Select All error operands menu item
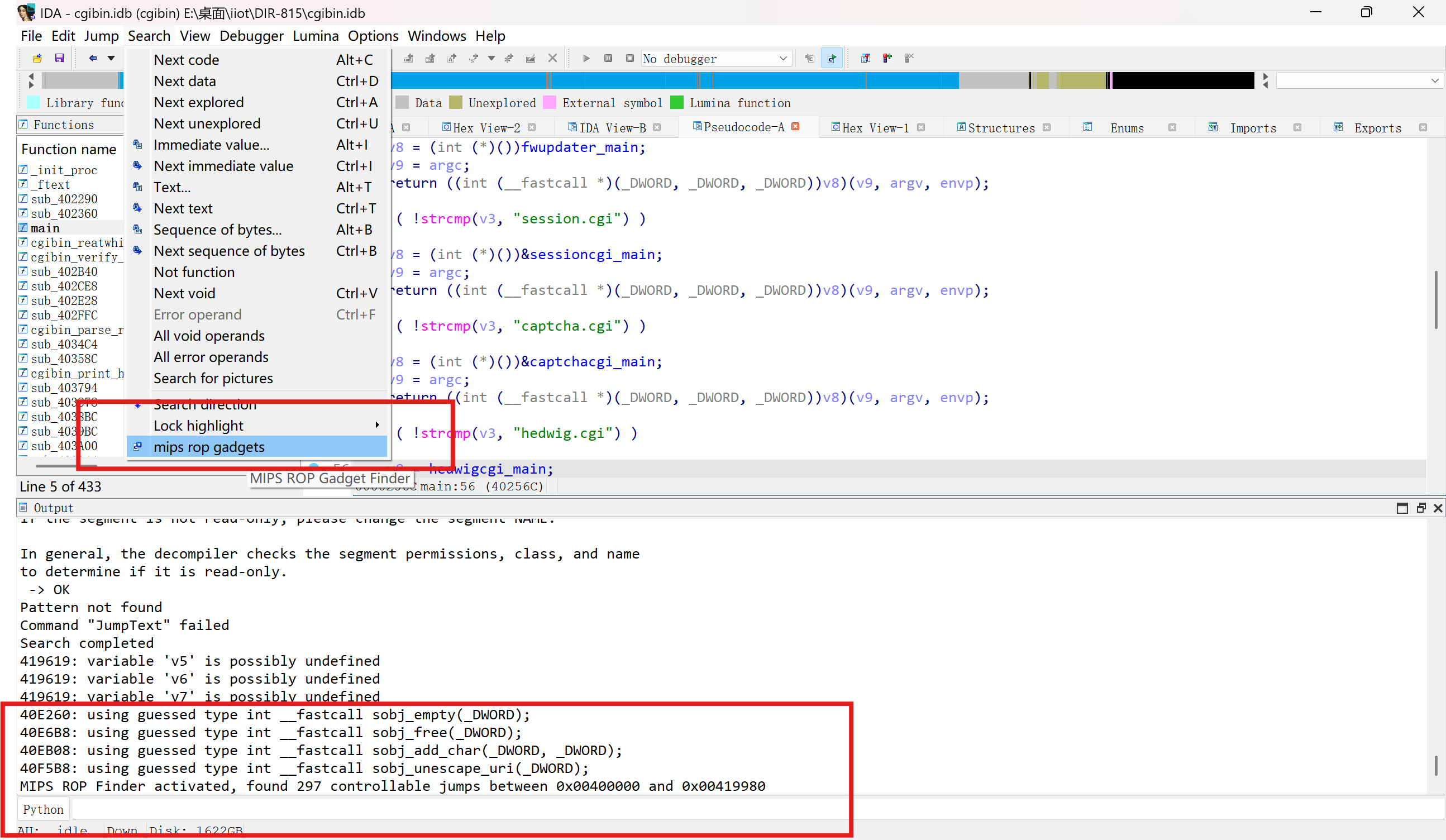Viewport: 1446px width, 840px height. (x=257, y=357)
